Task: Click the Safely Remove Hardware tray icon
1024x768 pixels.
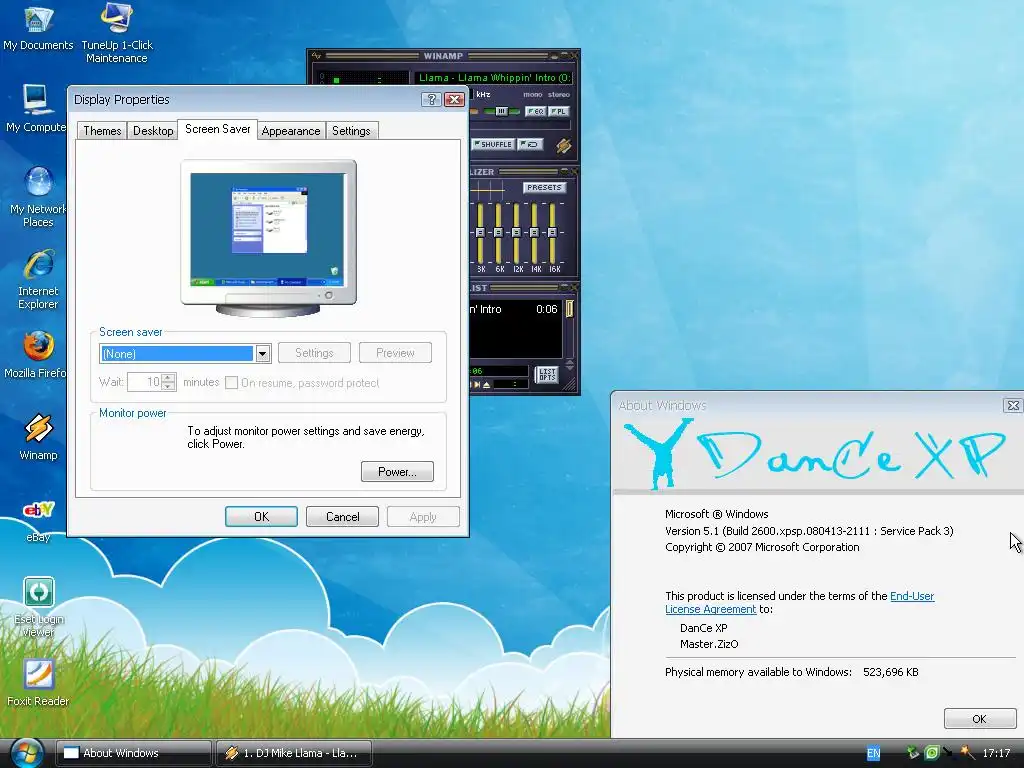Action: (x=913, y=752)
